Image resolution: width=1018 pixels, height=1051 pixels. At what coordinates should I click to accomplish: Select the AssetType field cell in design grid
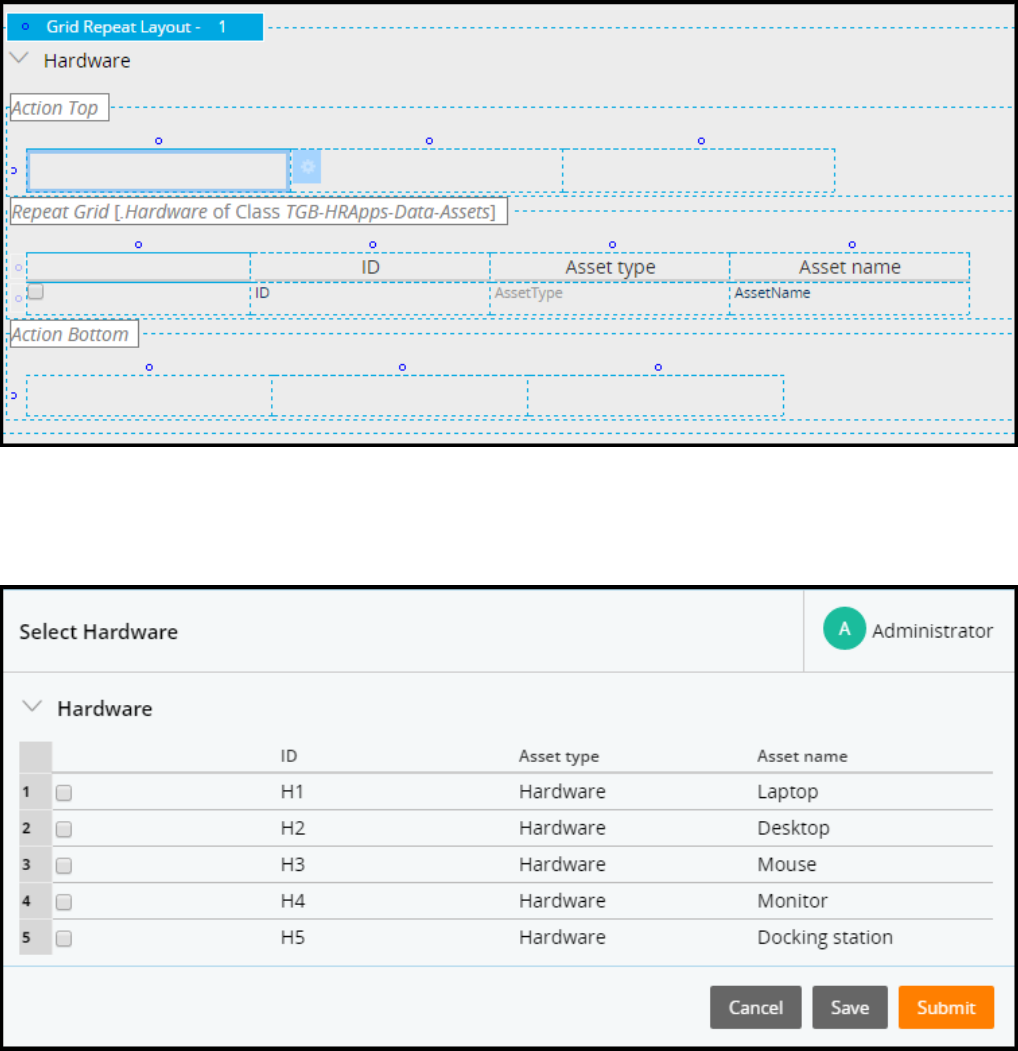610,298
